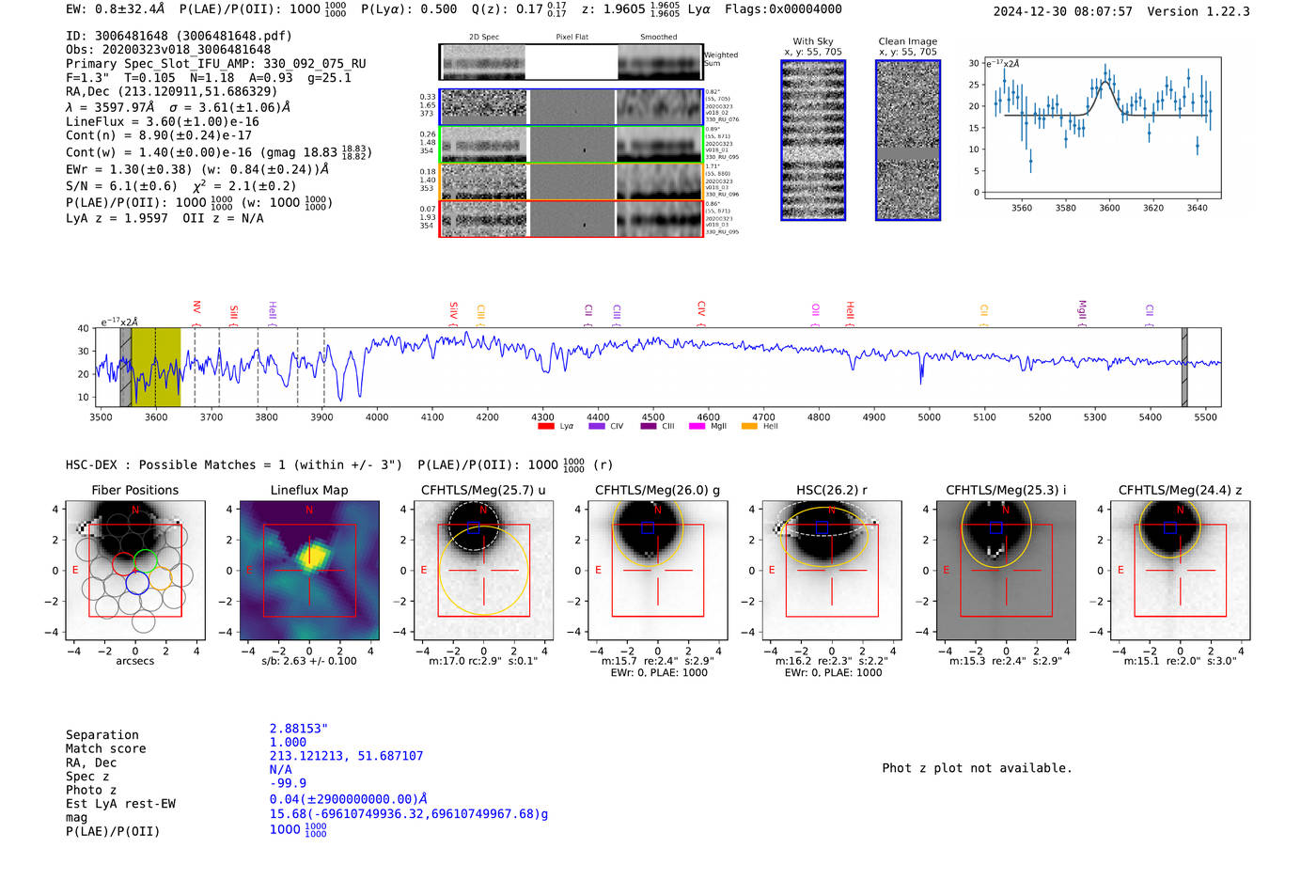1316x896 pixels.
Task: Select the Primary Spec_Slot_IFU_AMP line
Action: [216, 64]
